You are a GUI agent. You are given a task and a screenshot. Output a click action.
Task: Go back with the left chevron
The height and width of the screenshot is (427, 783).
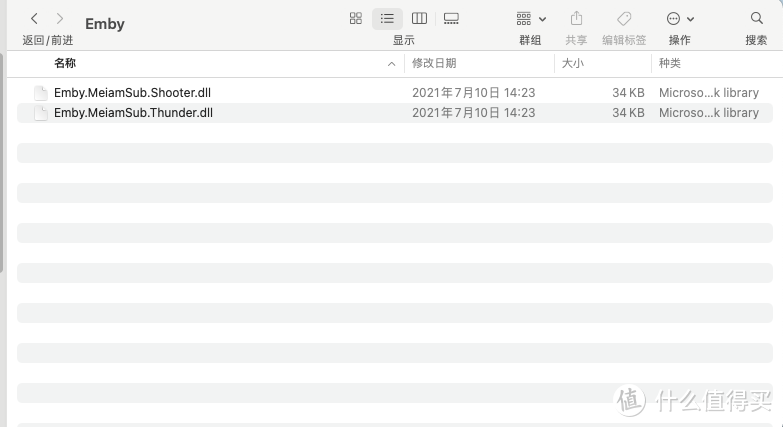[34, 19]
